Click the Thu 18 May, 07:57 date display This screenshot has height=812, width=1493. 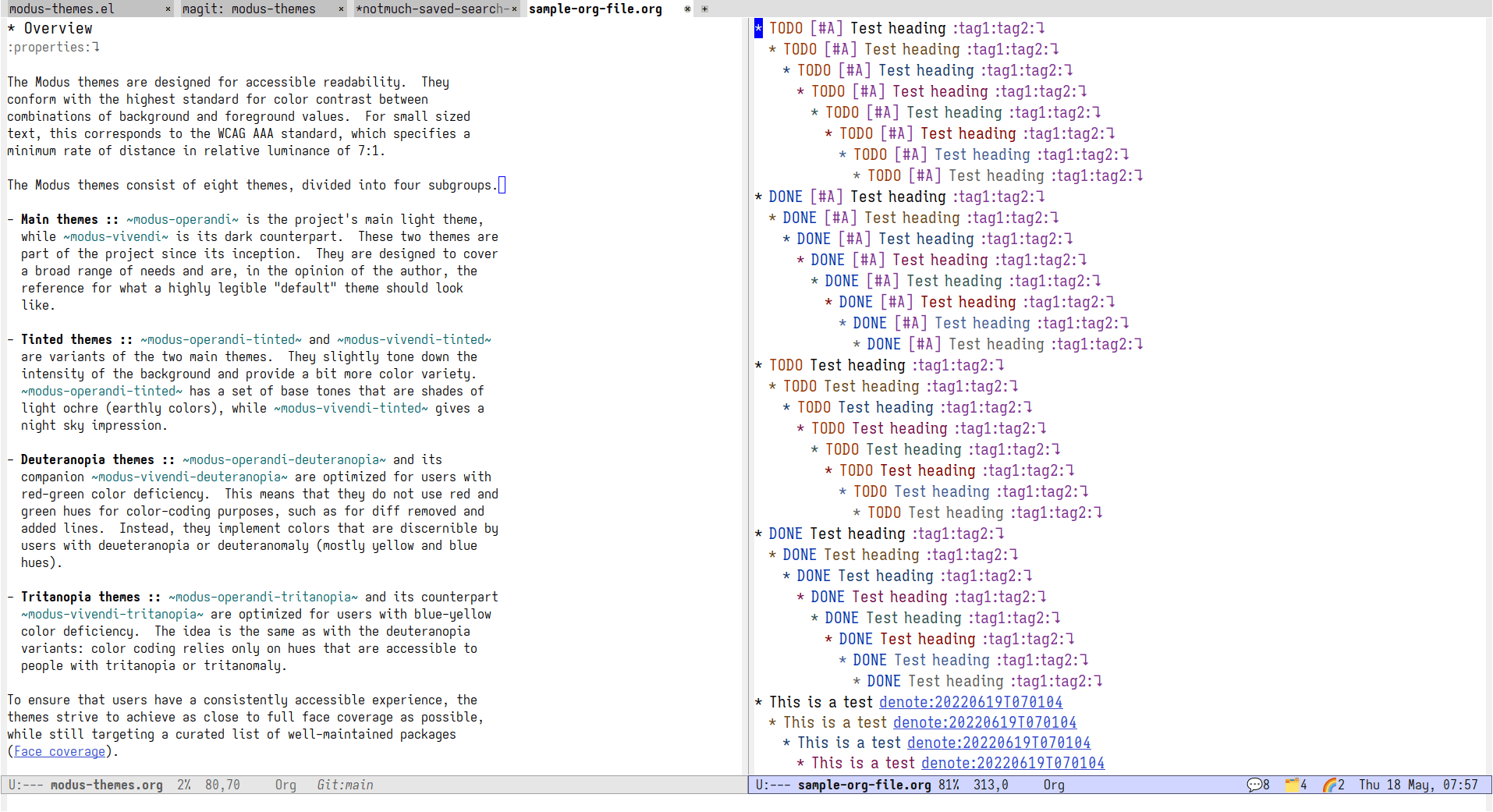click(1418, 785)
